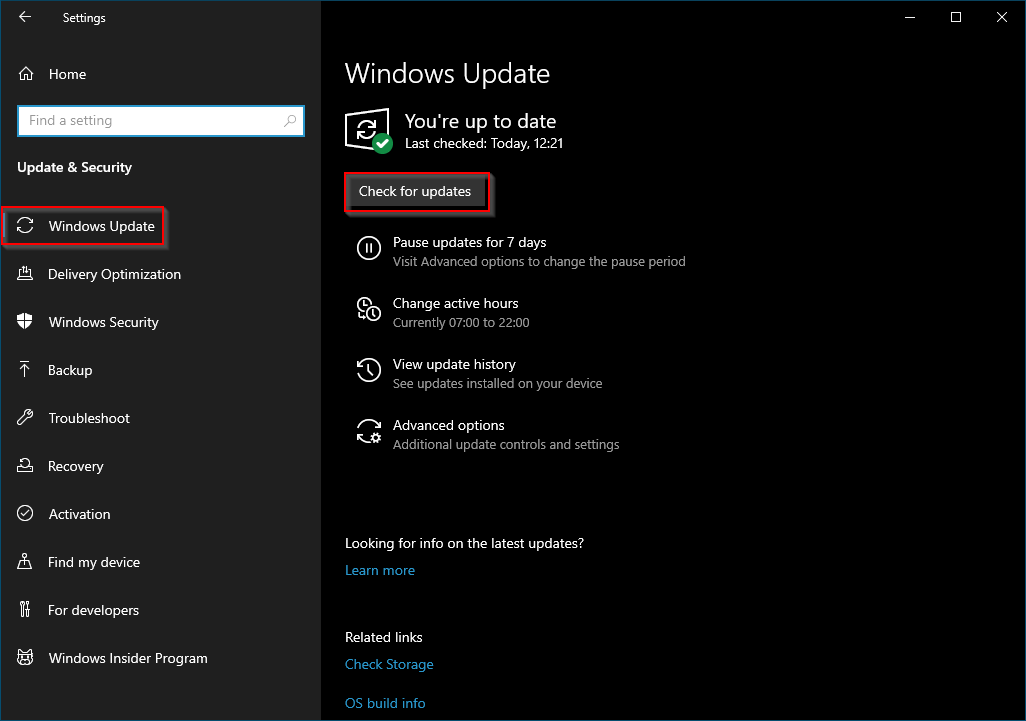Click the Troubleshoot wrench icon

[25, 417]
